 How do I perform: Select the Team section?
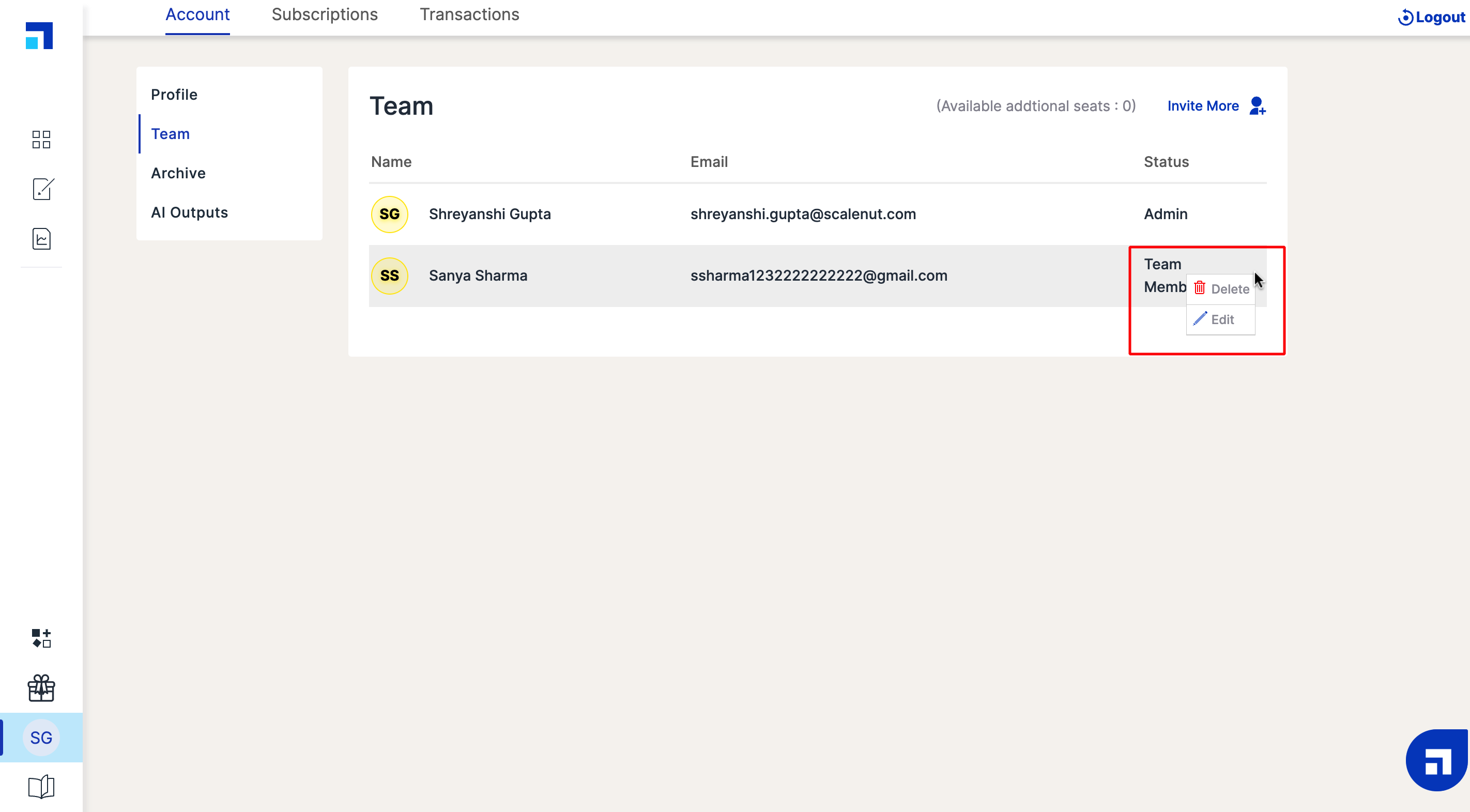pos(170,134)
